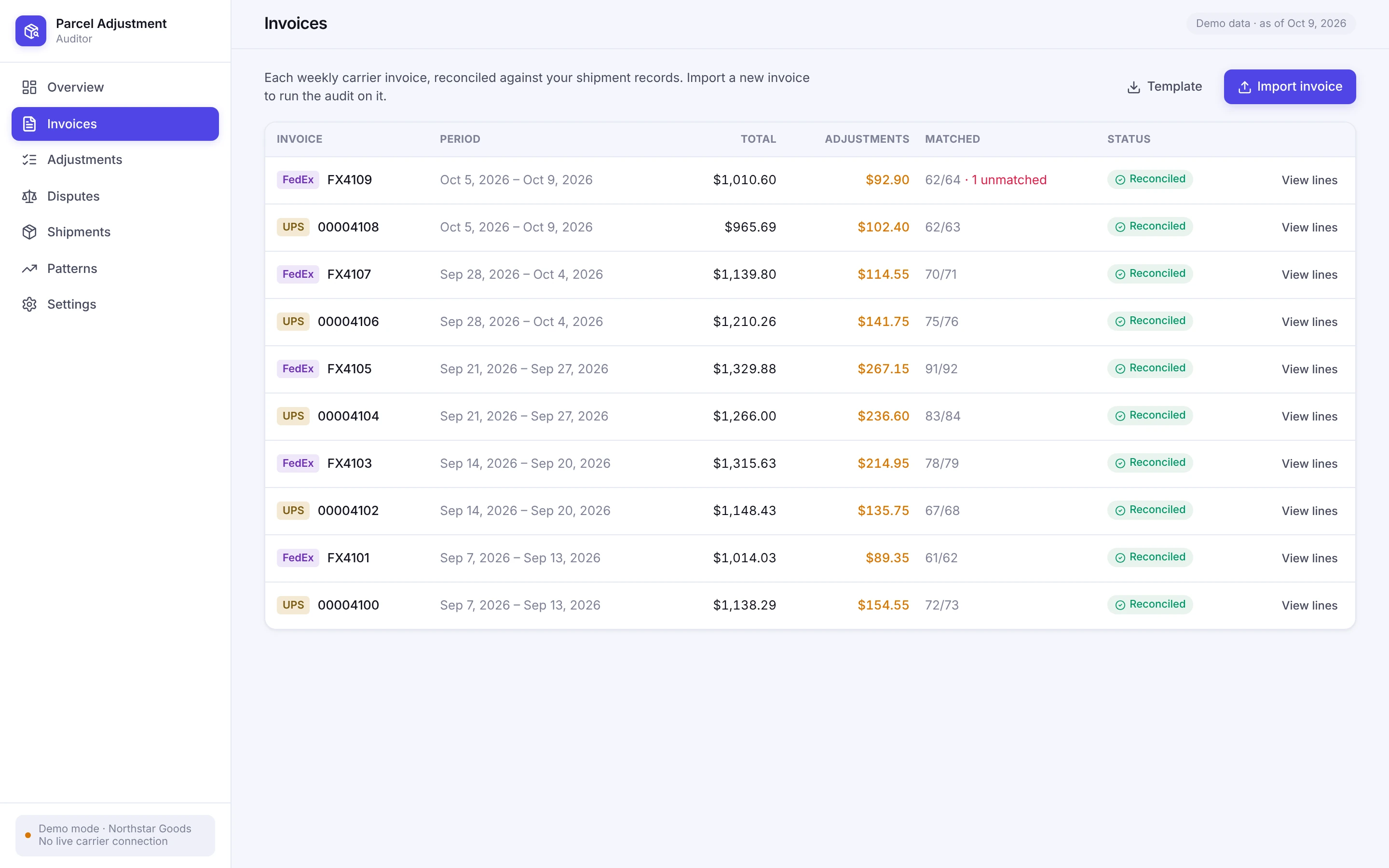View lines for invoice FX4105

[x=1309, y=369]
